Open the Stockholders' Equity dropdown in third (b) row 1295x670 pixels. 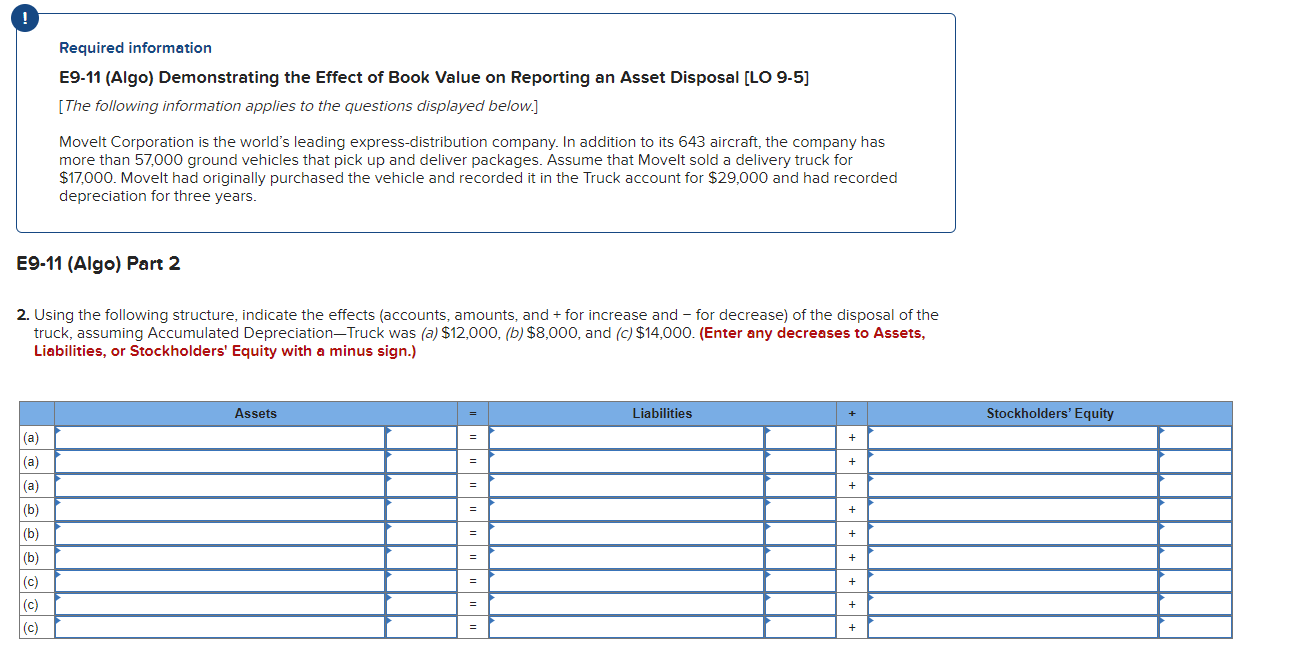coord(1010,557)
